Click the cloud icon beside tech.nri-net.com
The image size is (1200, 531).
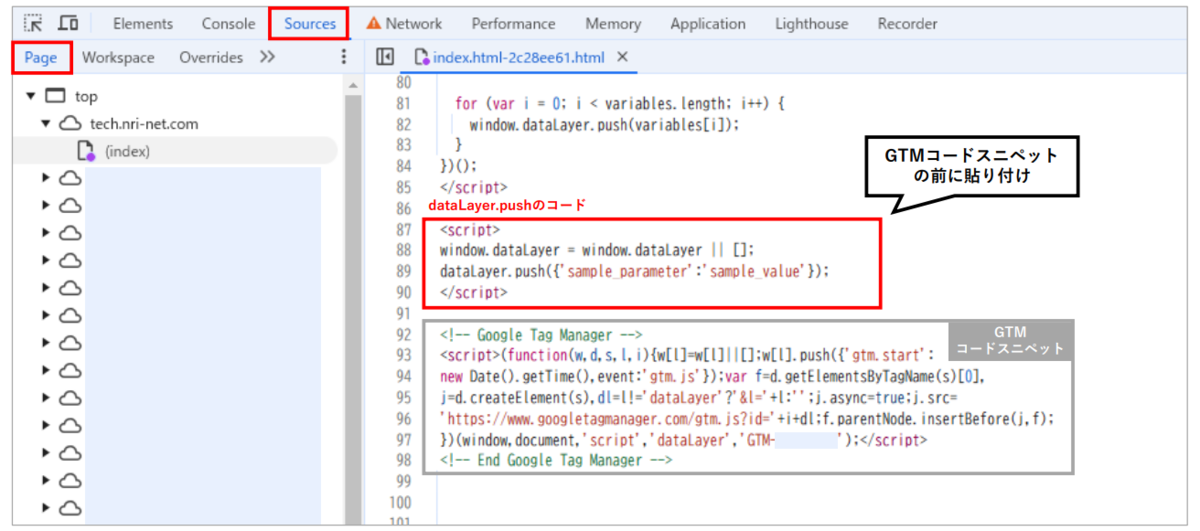coord(70,124)
